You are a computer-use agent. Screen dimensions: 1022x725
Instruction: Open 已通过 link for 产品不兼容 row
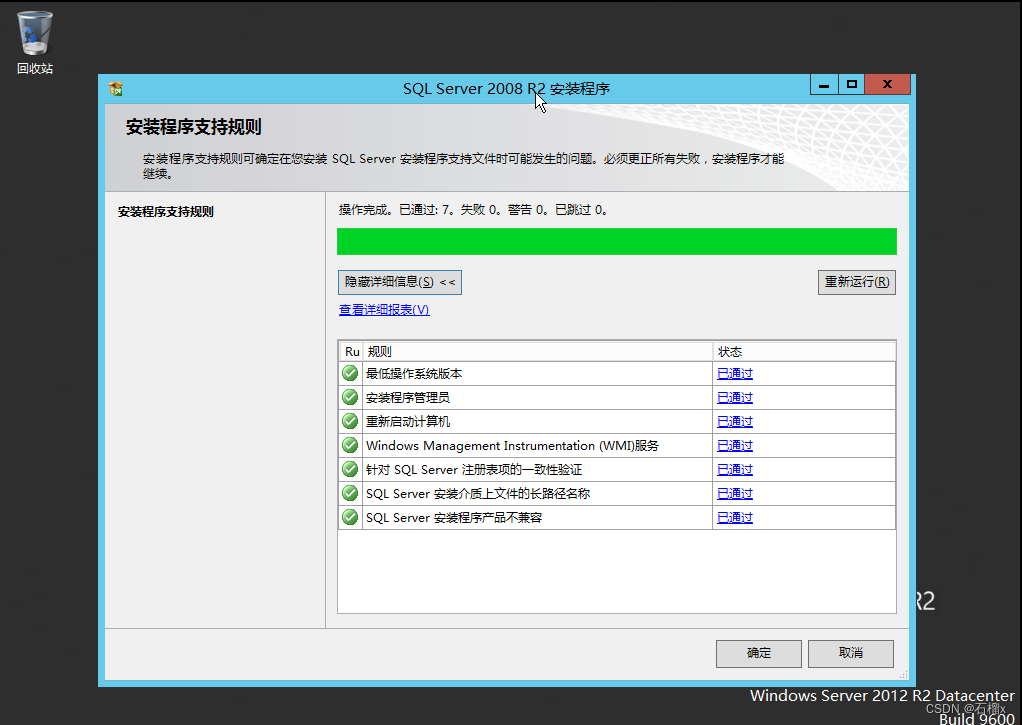point(735,518)
